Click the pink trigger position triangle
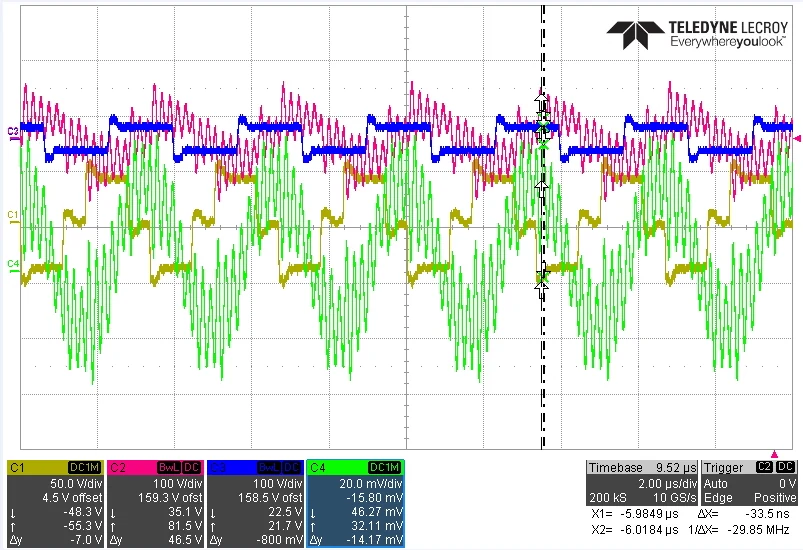The image size is (803, 550). 774,454
